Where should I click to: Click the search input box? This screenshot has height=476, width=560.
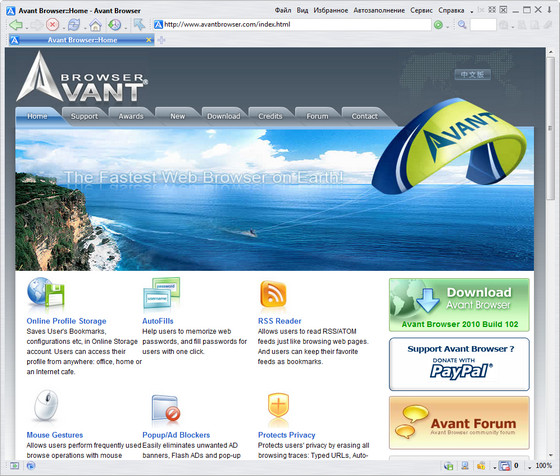(483, 25)
